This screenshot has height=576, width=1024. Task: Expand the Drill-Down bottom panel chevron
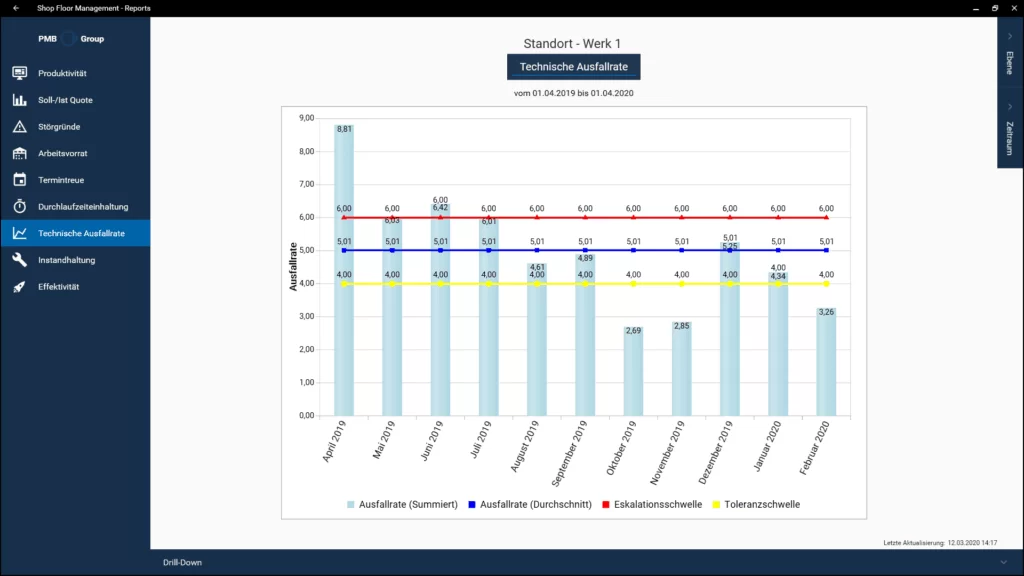[1003, 562]
